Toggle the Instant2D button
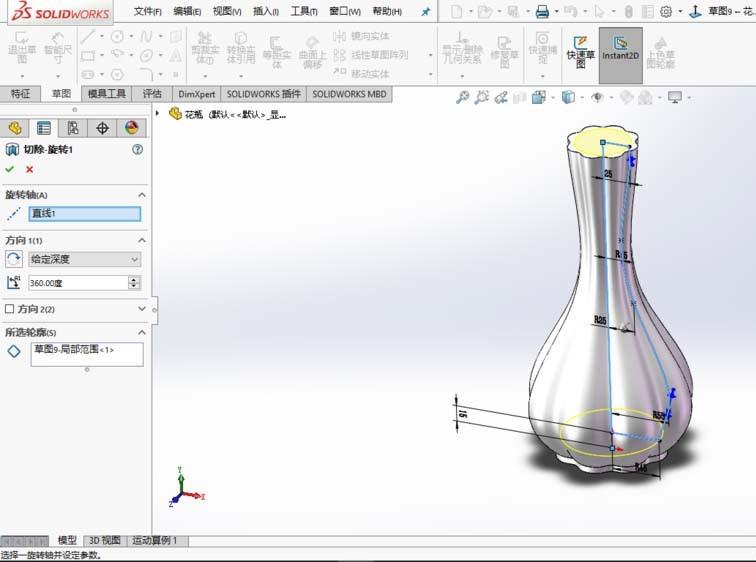This screenshot has width=756, height=562. [621, 54]
